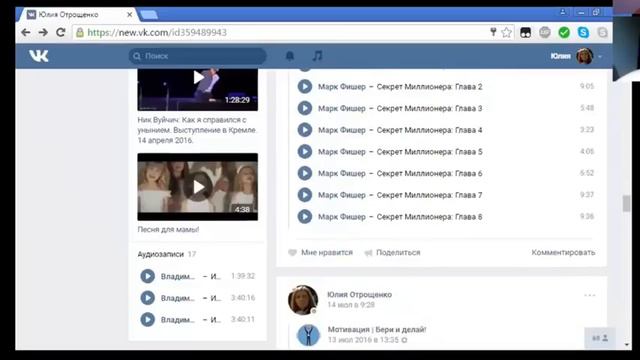Play Секрет Миллионера: Глава 7
This screenshot has width=640, height=360.
click(x=304, y=195)
